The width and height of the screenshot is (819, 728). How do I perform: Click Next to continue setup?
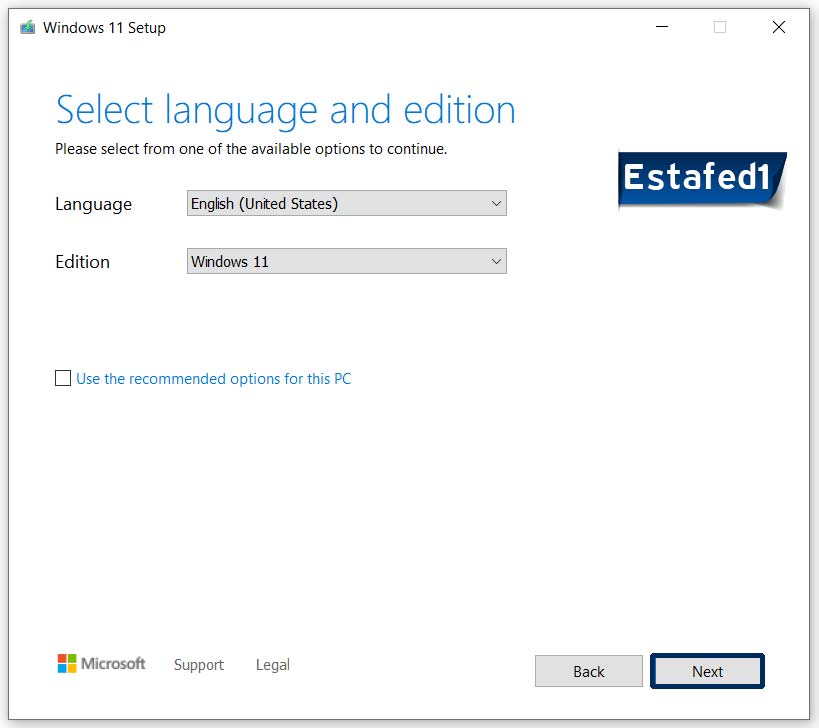click(707, 671)
